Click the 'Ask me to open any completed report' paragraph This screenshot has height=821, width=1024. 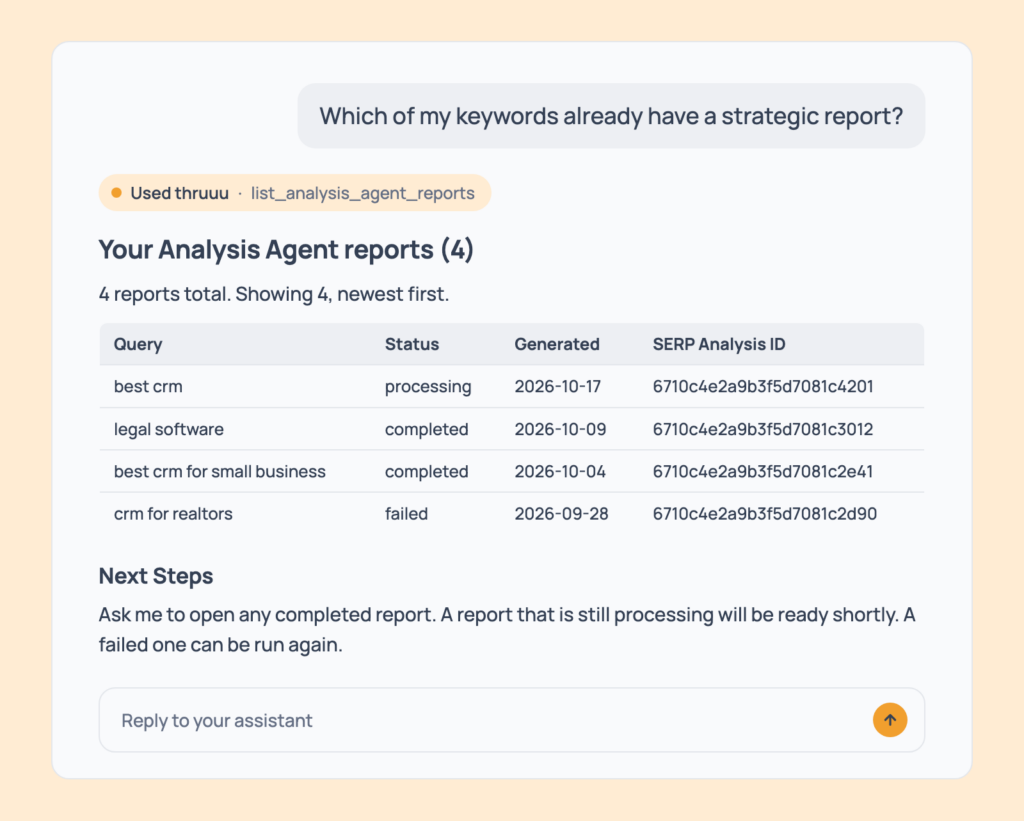coord(507,630)
